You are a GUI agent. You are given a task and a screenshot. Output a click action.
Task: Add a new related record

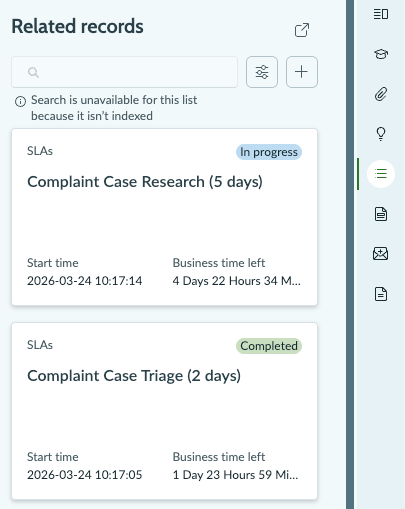coord(302,72)
